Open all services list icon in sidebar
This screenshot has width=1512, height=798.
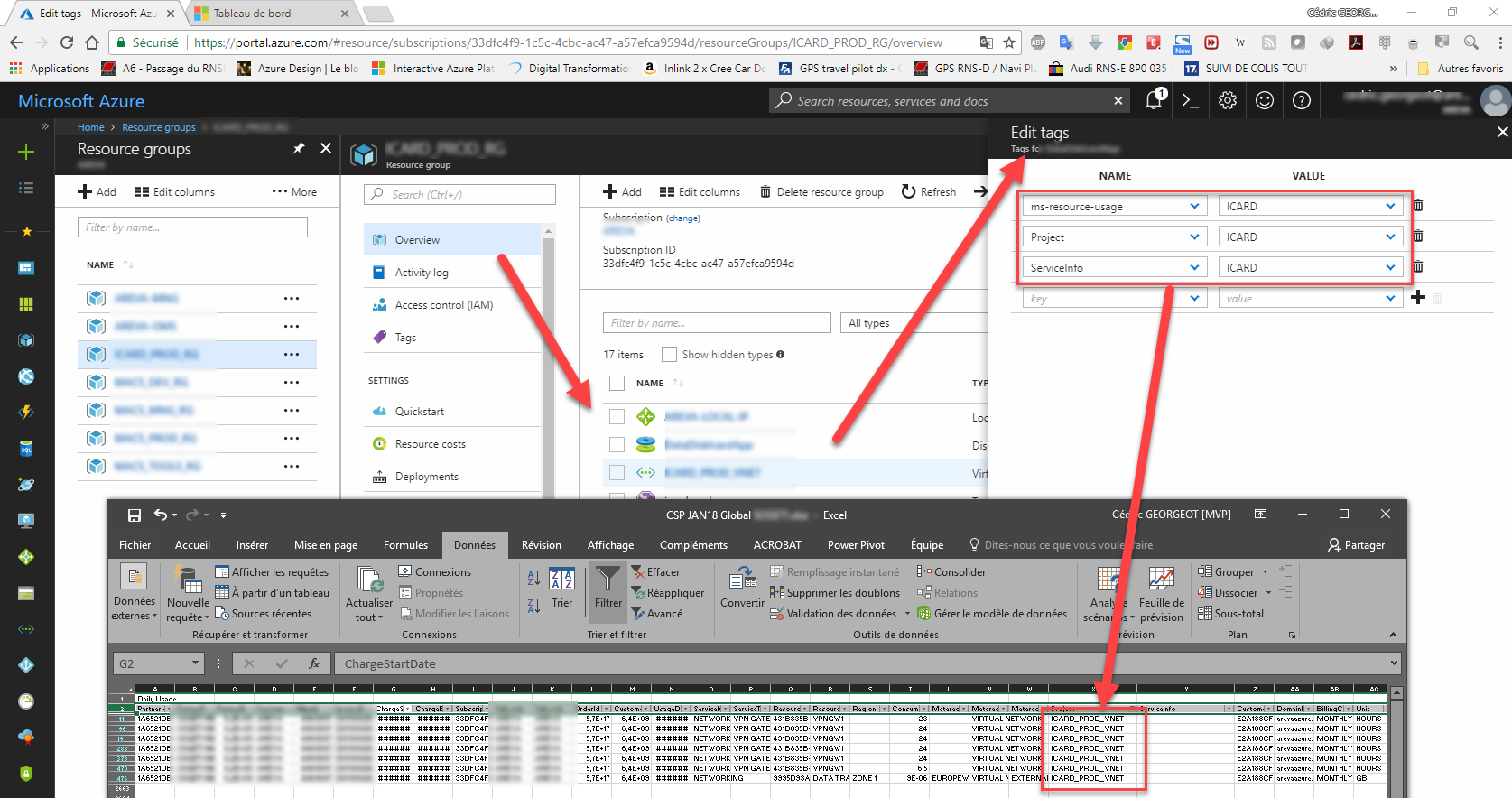tap(26, 188)
